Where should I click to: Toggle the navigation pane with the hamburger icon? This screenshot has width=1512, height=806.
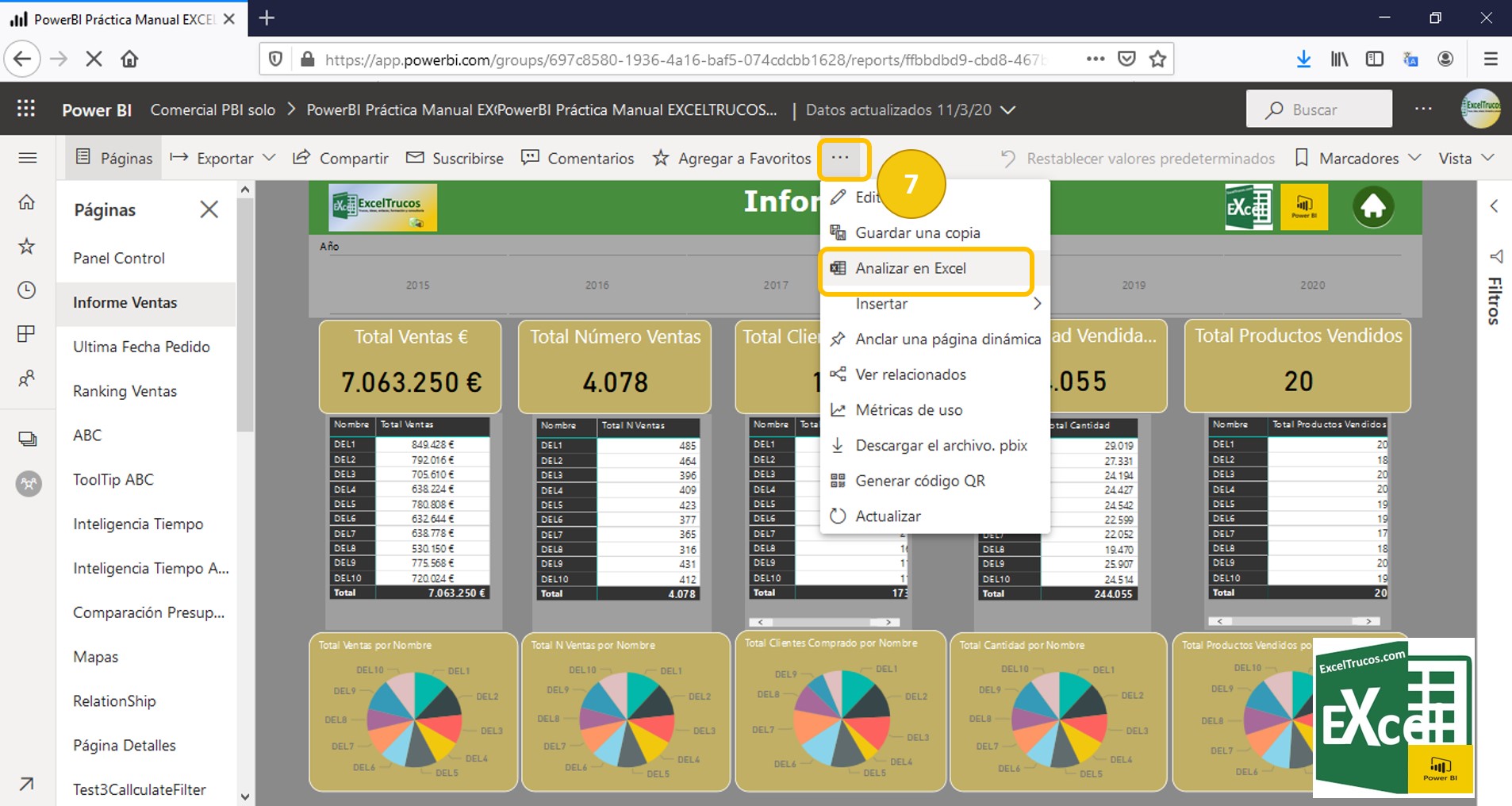click(x=28, y=158)
